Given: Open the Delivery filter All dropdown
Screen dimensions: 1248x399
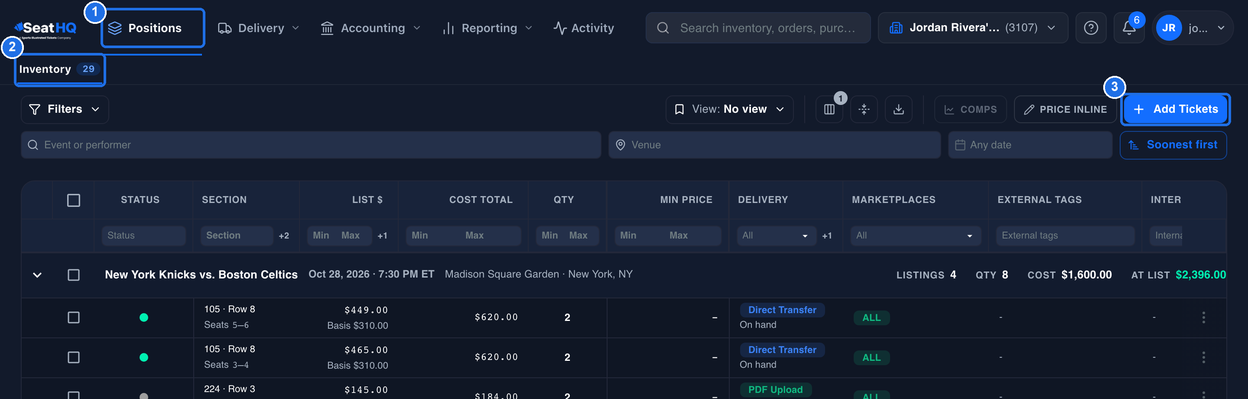Looking at the screenshot, I should click(x=776, y=236).
